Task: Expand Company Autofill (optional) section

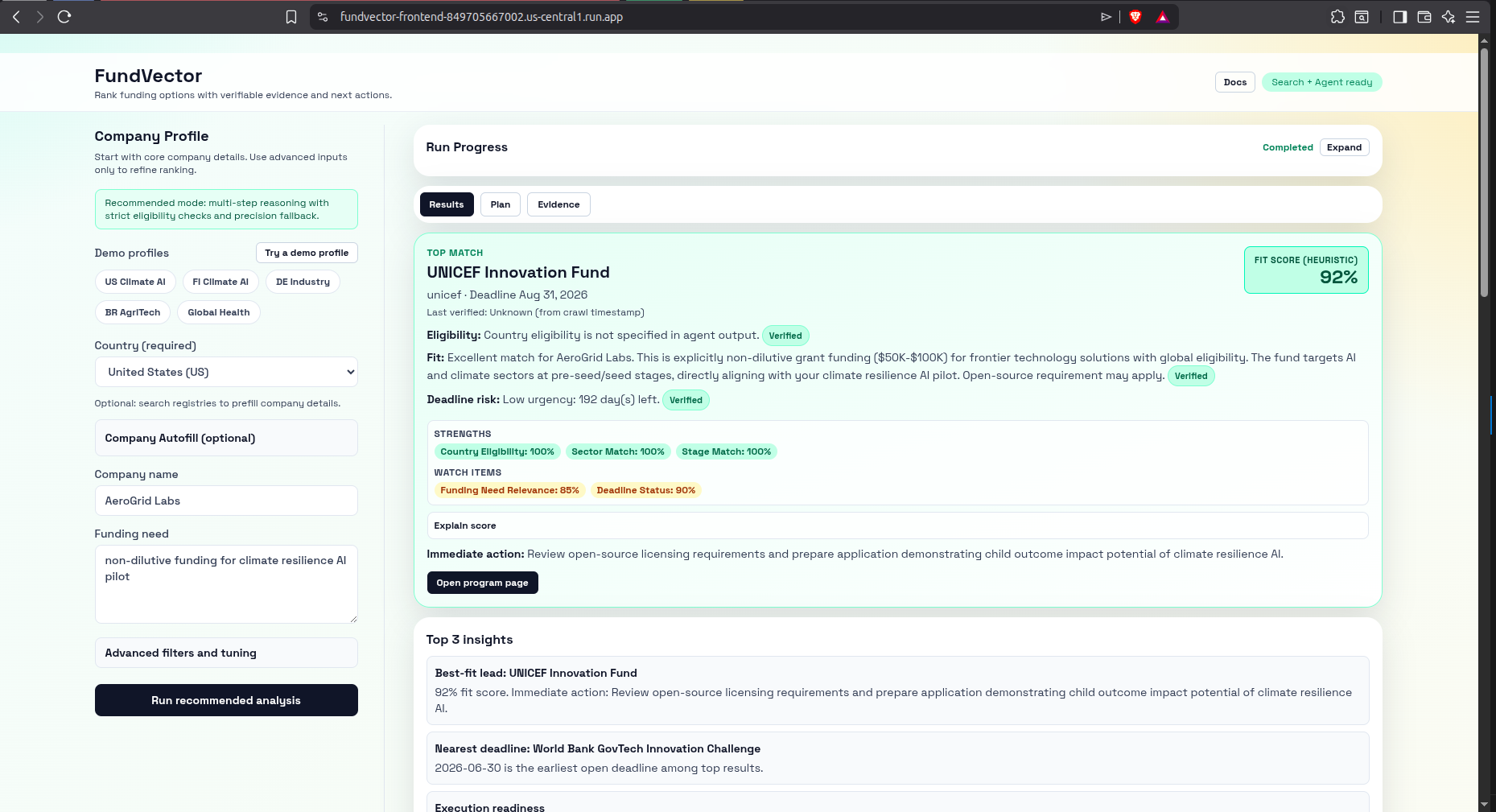Action: point(226,438)
